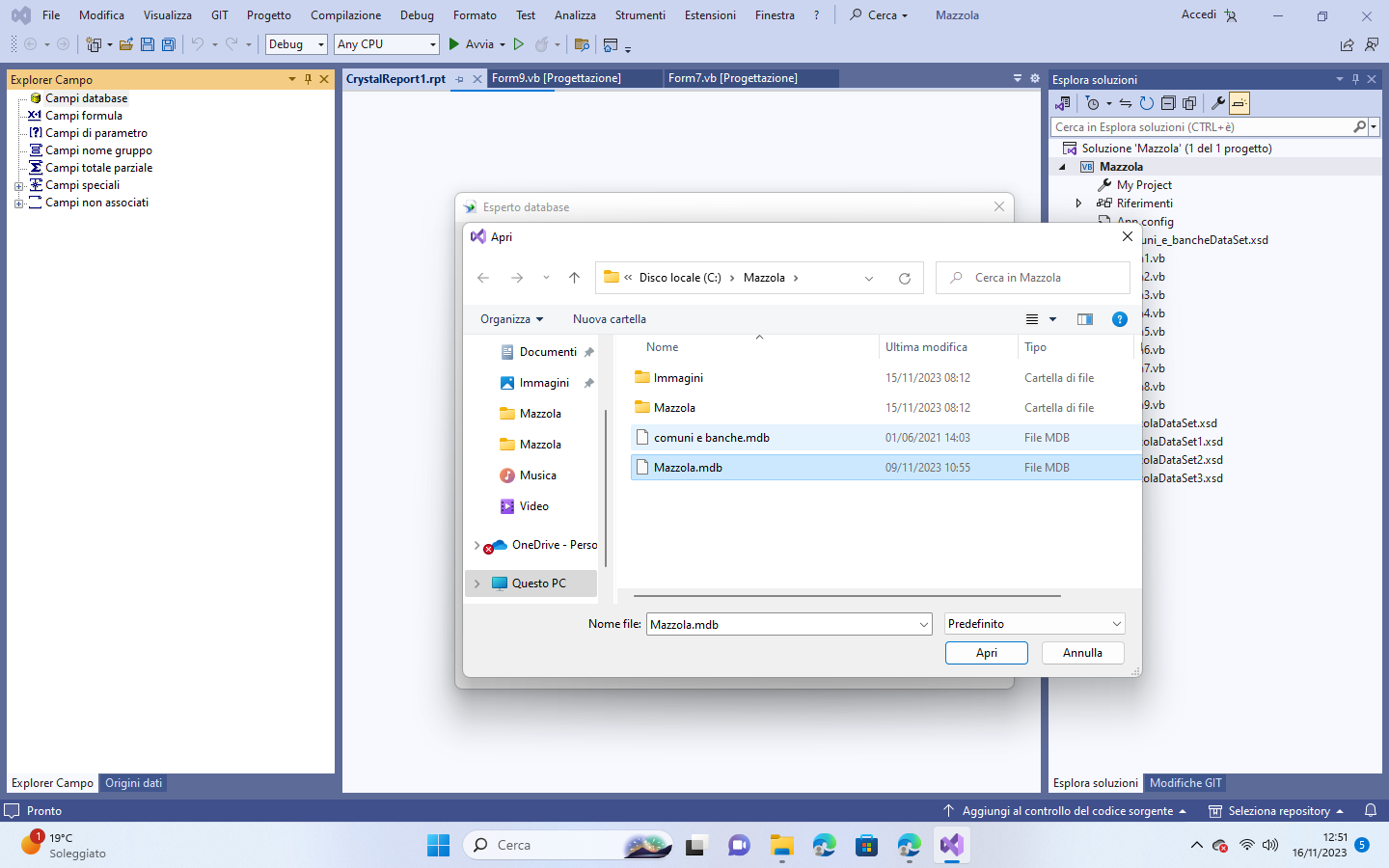Click the help question mark in Apri dialog
Viewport: 1389px width, 868px height.
click(1120, 319)
